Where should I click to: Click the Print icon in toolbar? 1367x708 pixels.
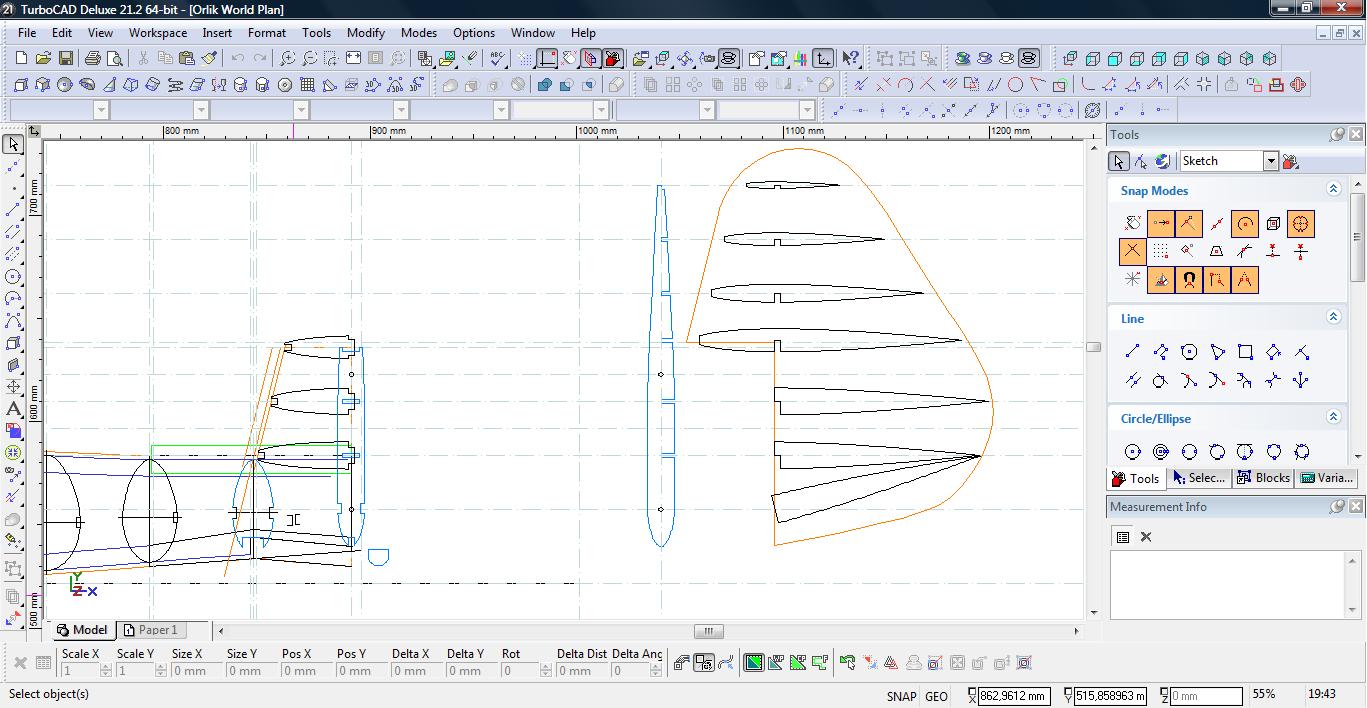pyautogui.click(x=93, y=59)
